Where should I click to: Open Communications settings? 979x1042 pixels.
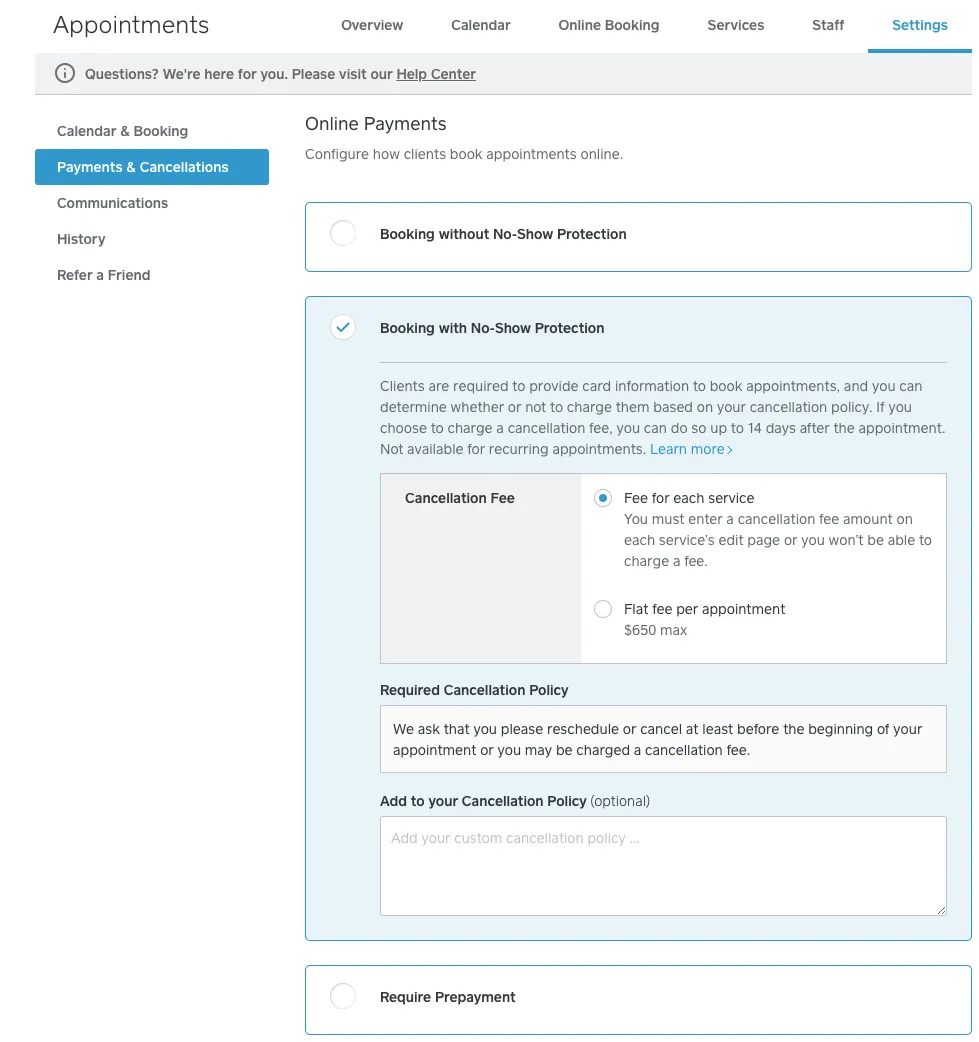click(x=112, y=203)
